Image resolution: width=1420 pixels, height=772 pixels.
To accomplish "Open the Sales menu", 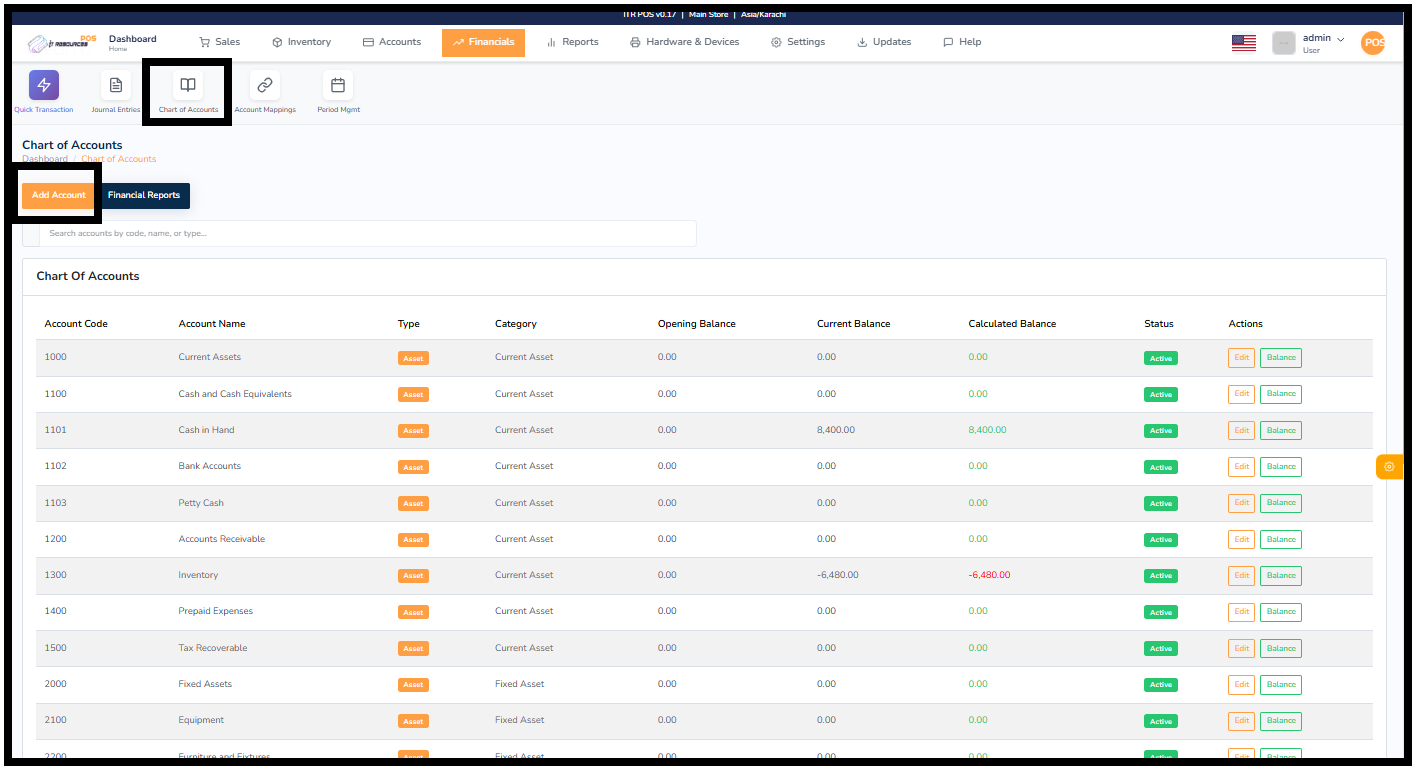I will pos(219,42).
